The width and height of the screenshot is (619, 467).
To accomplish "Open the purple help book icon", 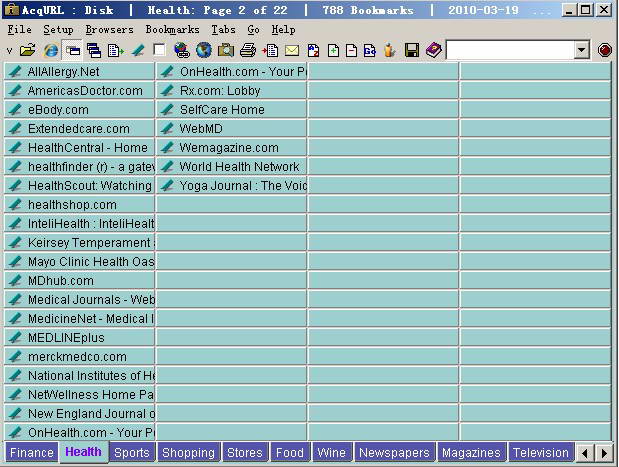I will (433, 50).
